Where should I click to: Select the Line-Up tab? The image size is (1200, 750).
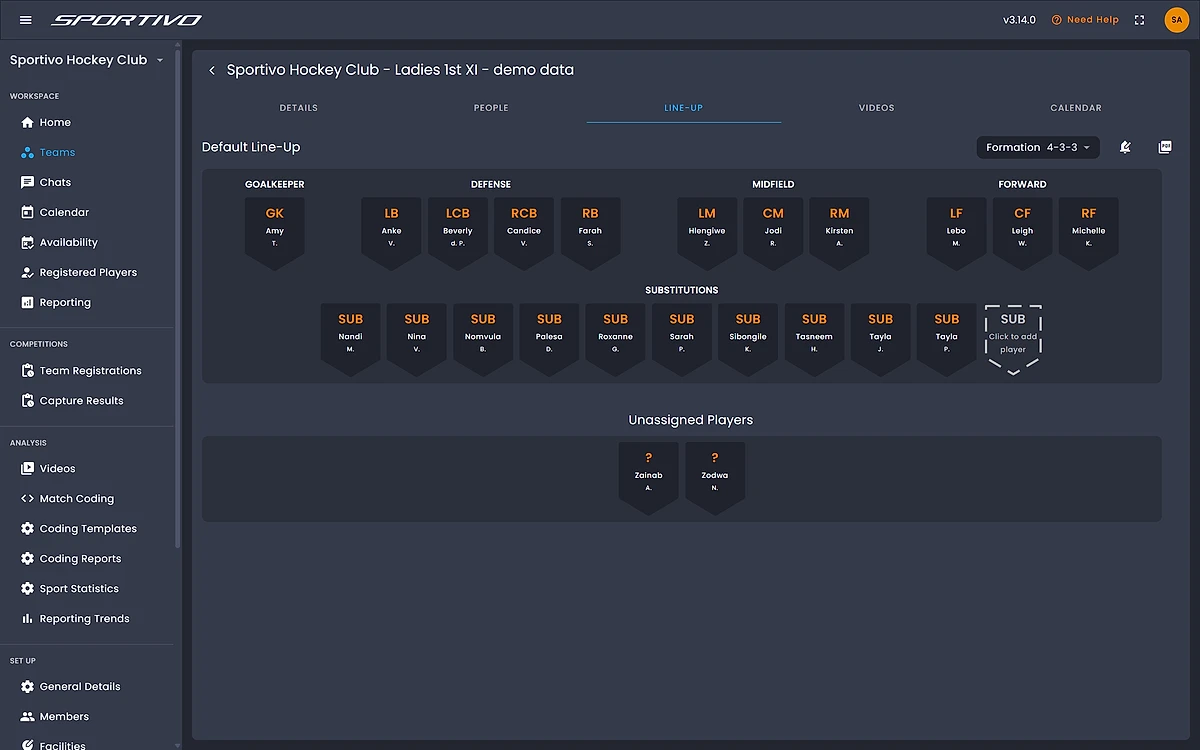click(x=684, y=107)
